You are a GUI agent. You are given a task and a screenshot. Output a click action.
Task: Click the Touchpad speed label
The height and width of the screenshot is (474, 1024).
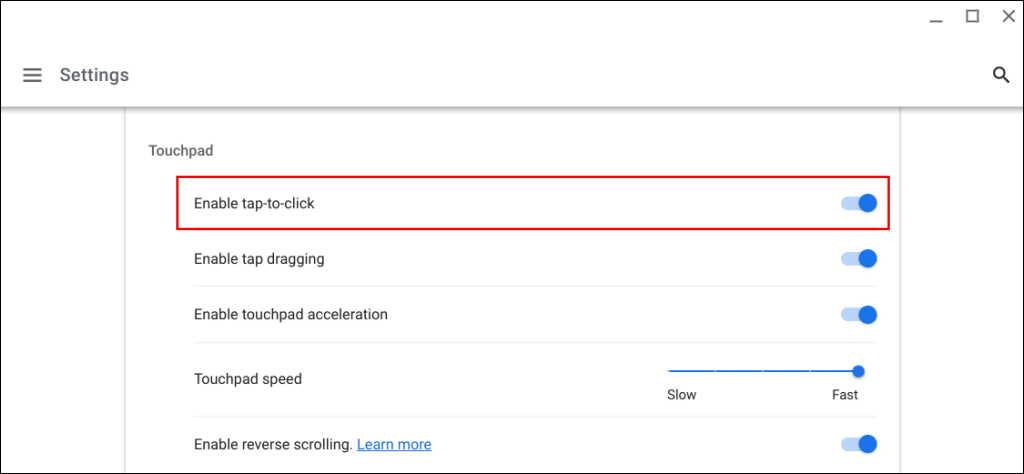(x=247, y=379)
